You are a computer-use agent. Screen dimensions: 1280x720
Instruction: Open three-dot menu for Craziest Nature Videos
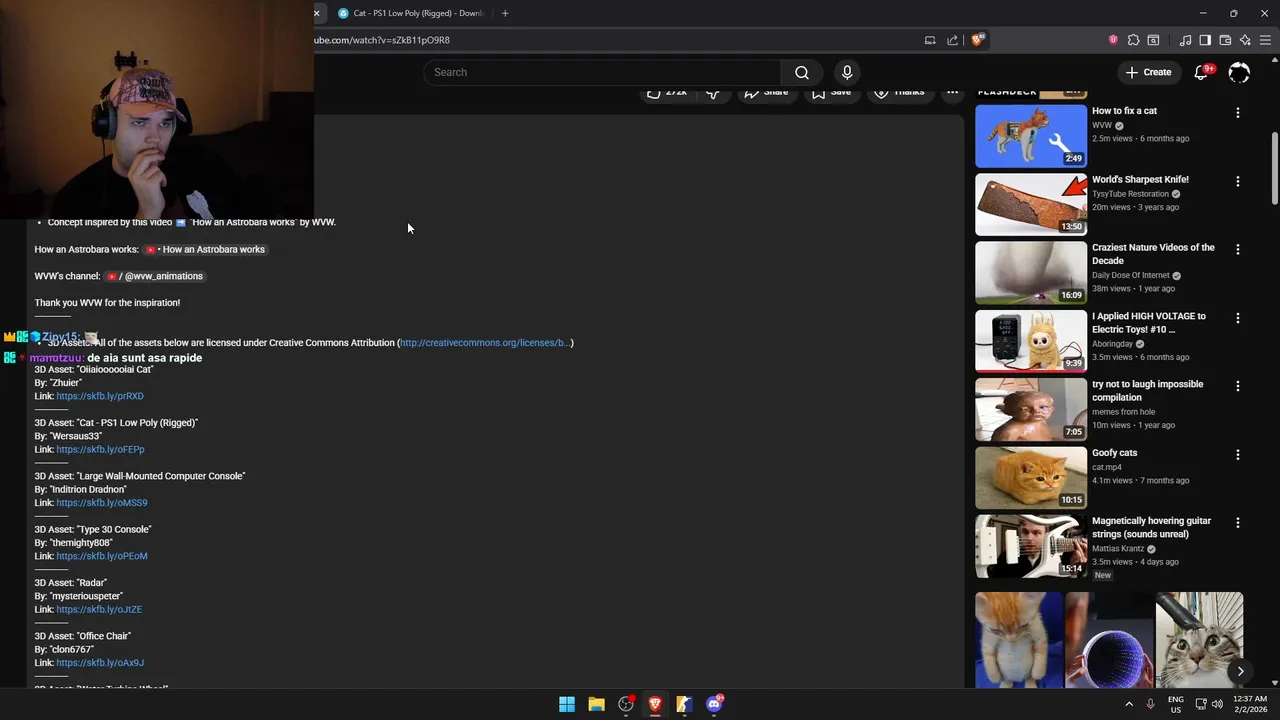click(1238, 249)
